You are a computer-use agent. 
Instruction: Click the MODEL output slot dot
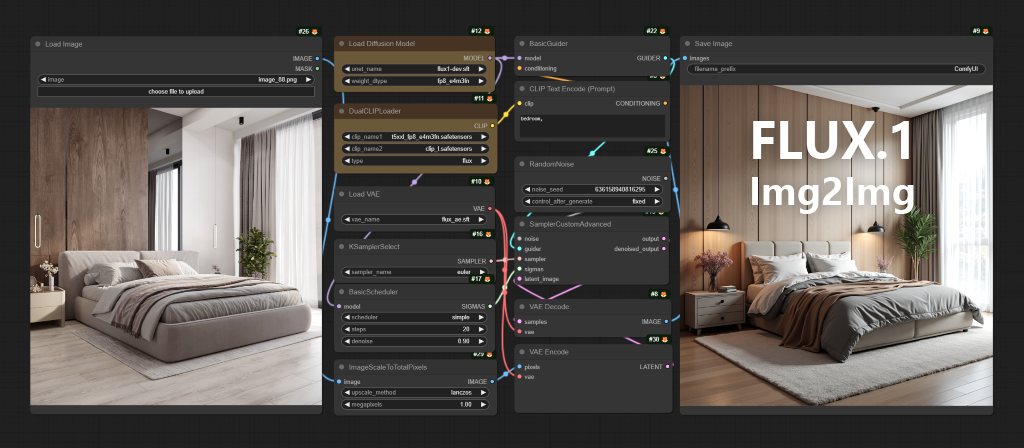point(489,58)
